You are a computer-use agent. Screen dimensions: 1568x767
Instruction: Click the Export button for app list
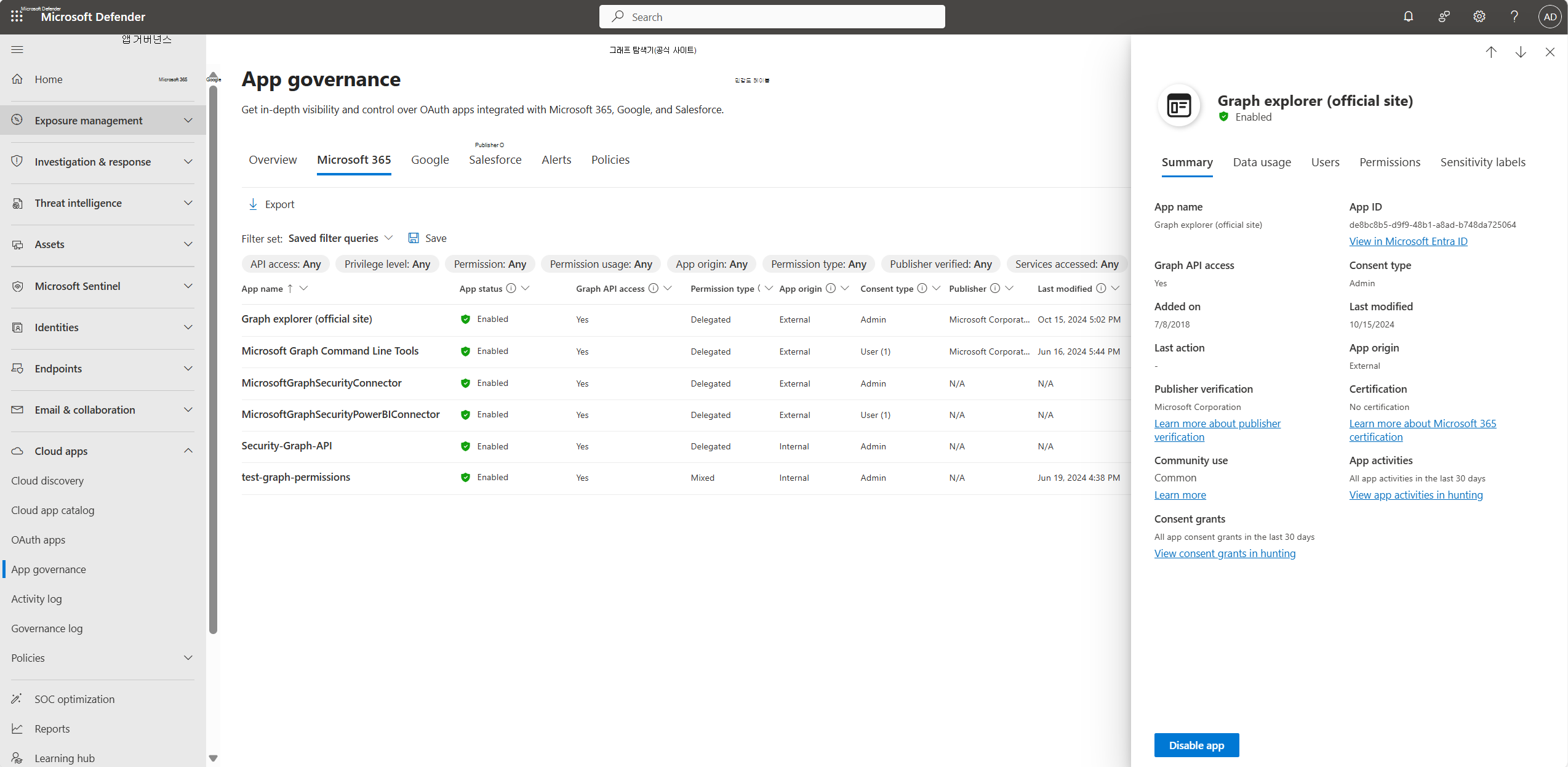point(271,204)
